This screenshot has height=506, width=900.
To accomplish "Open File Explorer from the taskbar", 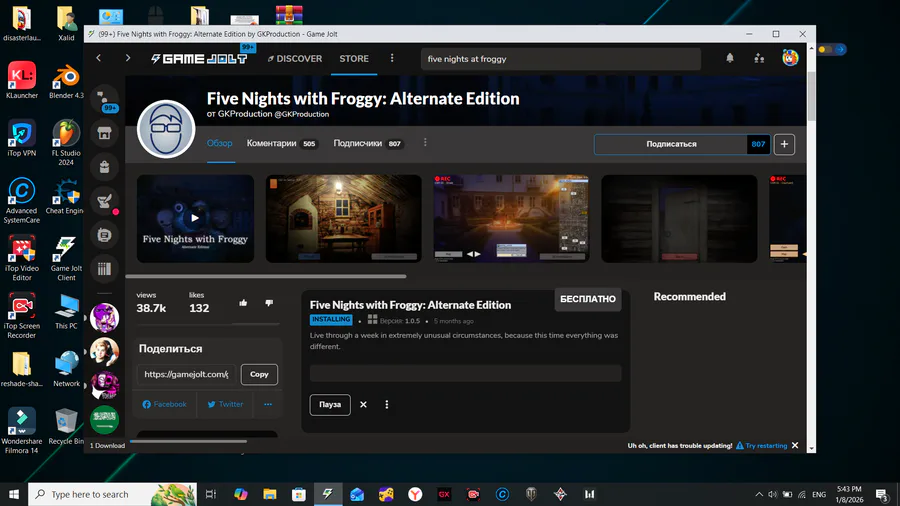I will pos(269,494).
